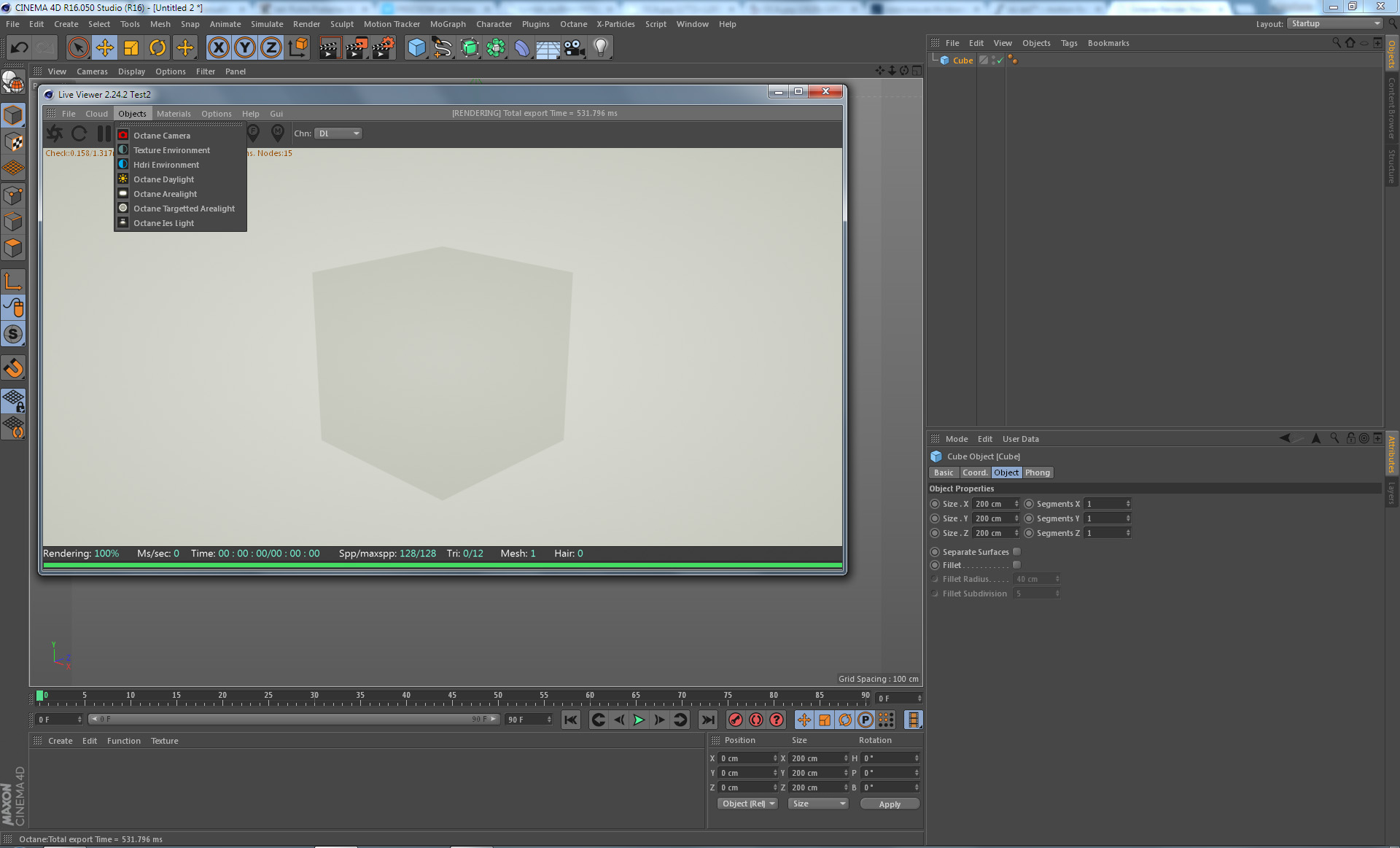
Task: Select the Move tool in top toolbar
Action: (104, 48)
